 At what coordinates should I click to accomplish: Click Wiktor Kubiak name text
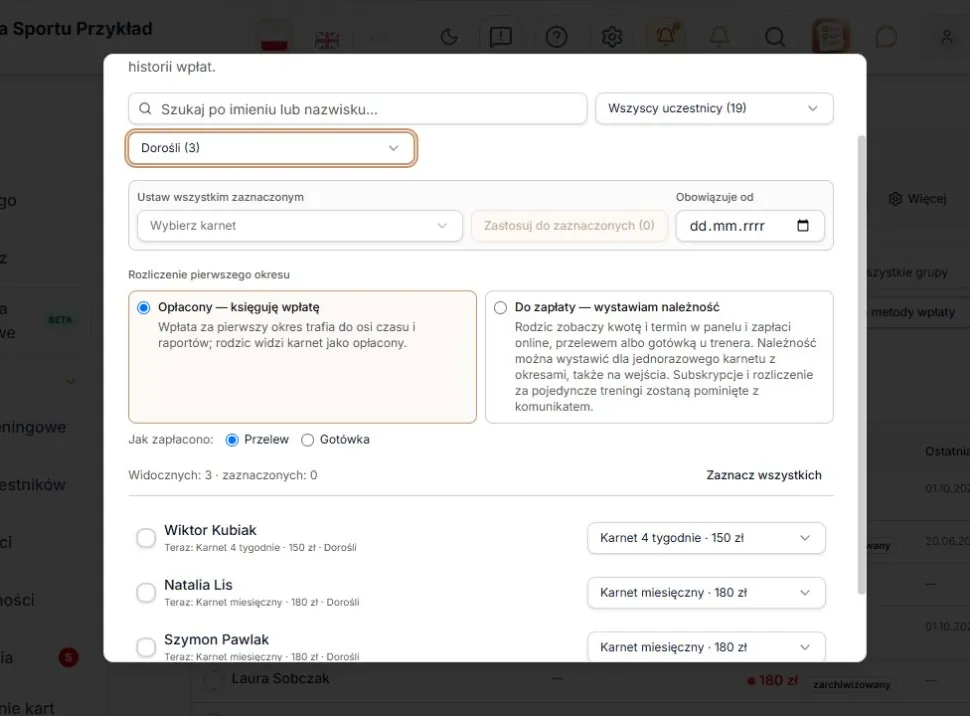click(210, 530)
